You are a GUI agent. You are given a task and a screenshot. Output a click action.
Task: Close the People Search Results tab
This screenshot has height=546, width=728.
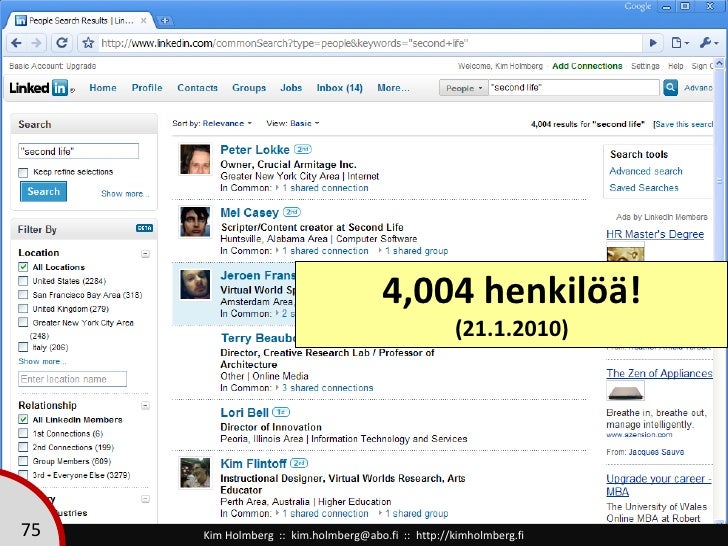(143, 20)
